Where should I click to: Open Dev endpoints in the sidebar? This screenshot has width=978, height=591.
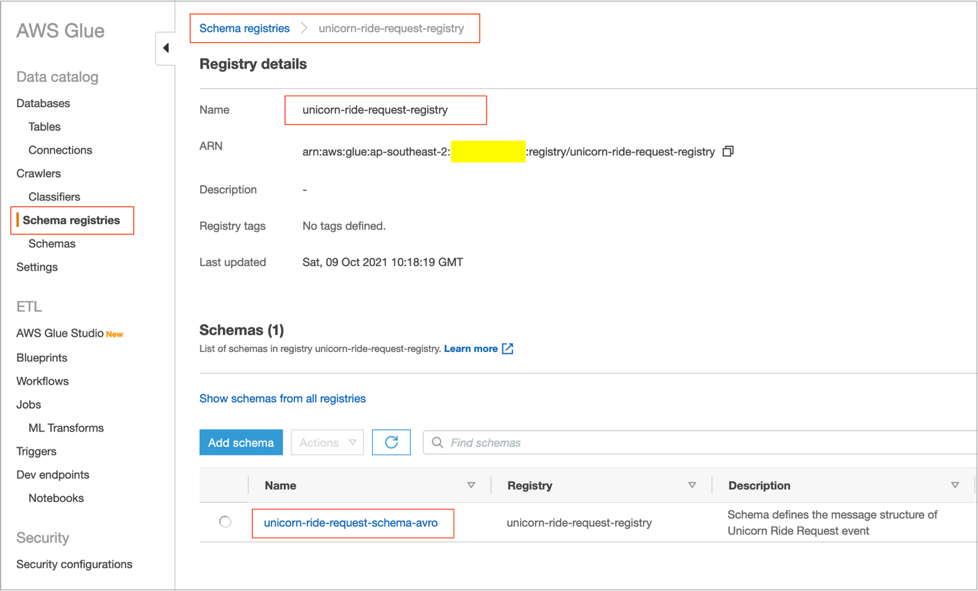coord(53,475)
